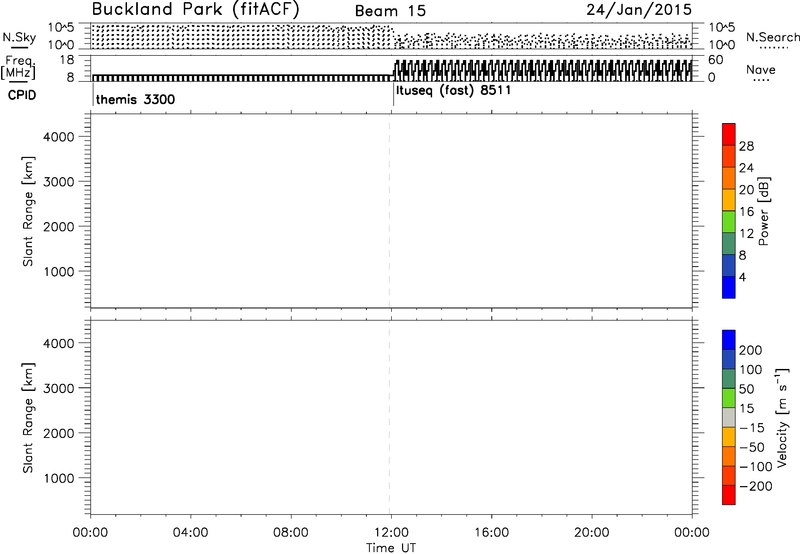This screenshot has height=554, width=800.
Task: Click the 'Nave' legend label
Action: click(760, 69)
